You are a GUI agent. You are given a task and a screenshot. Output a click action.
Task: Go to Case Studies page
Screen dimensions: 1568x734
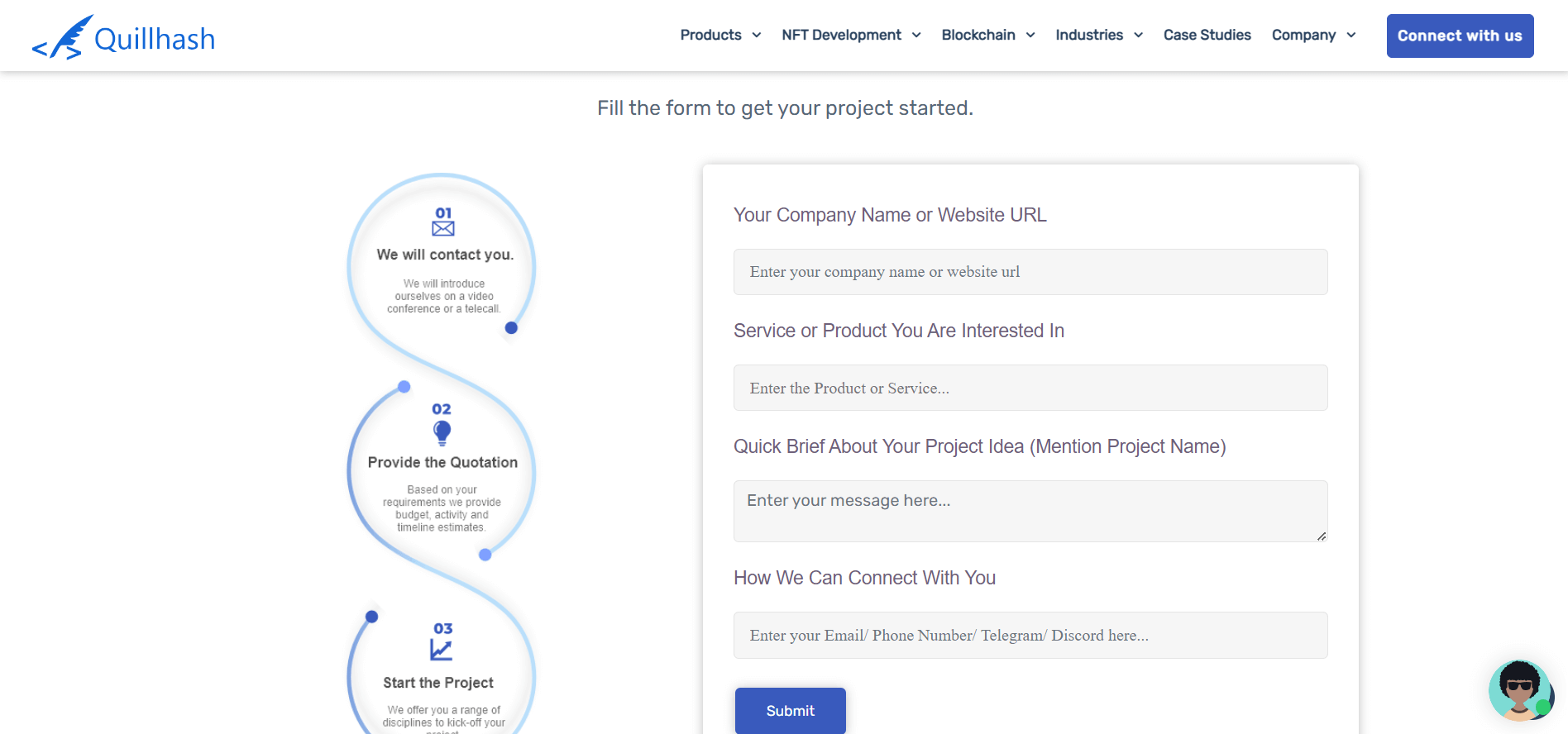pyautogui.click(x=1207, y=35)
